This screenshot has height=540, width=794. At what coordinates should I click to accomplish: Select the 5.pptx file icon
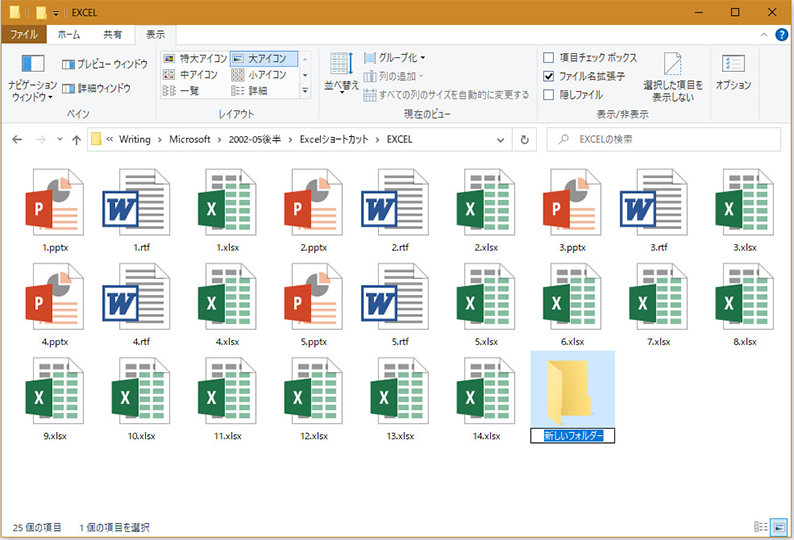coord(313,296)
